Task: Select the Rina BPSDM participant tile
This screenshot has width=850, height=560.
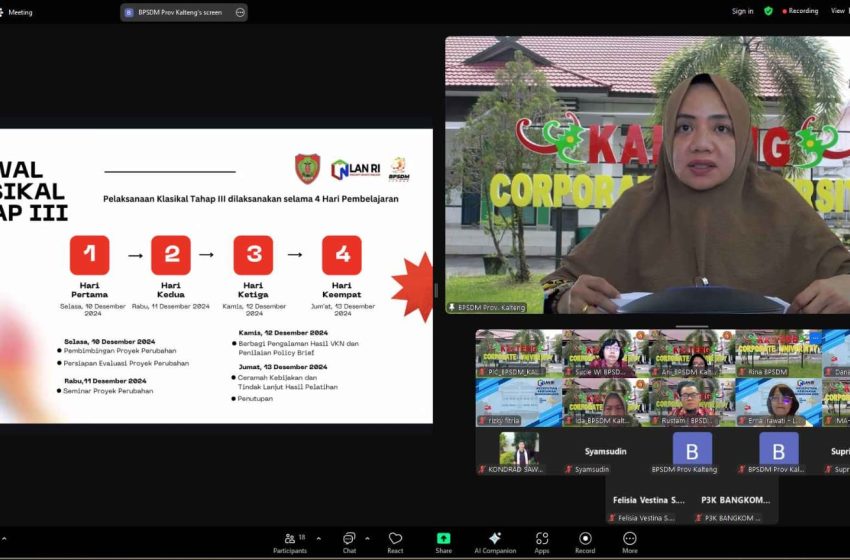Action: pos(779,353)
